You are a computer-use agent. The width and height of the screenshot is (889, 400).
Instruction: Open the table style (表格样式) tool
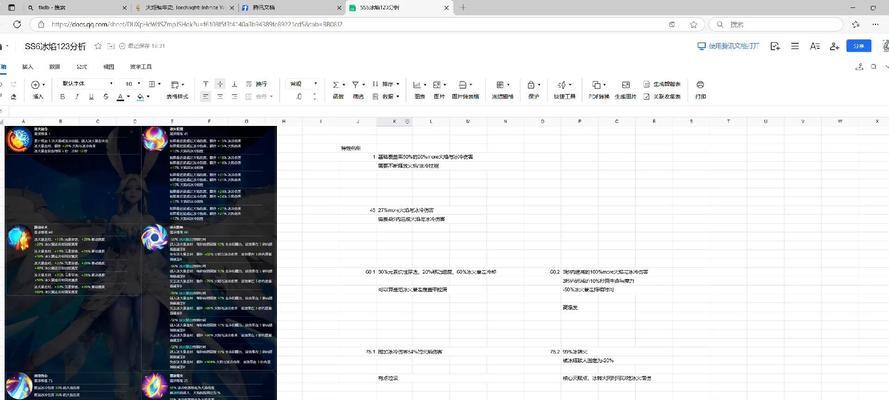click(x=177, y=91)
